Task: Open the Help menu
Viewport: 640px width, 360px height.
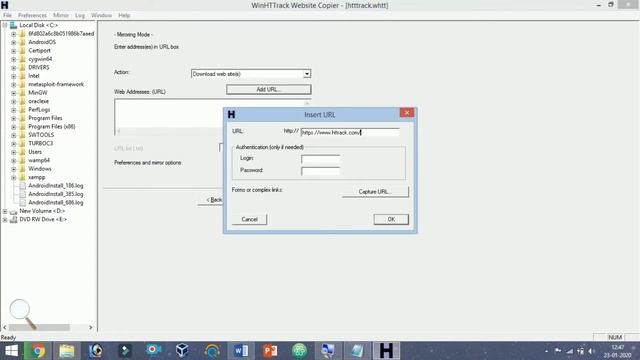Action: coord(124,15)
